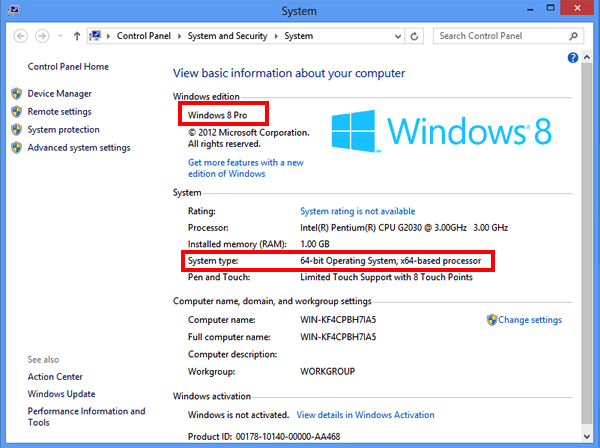Click the search magnifier icon
The image size is (600, 448).
pyautogui.click(x=573, y=36)
